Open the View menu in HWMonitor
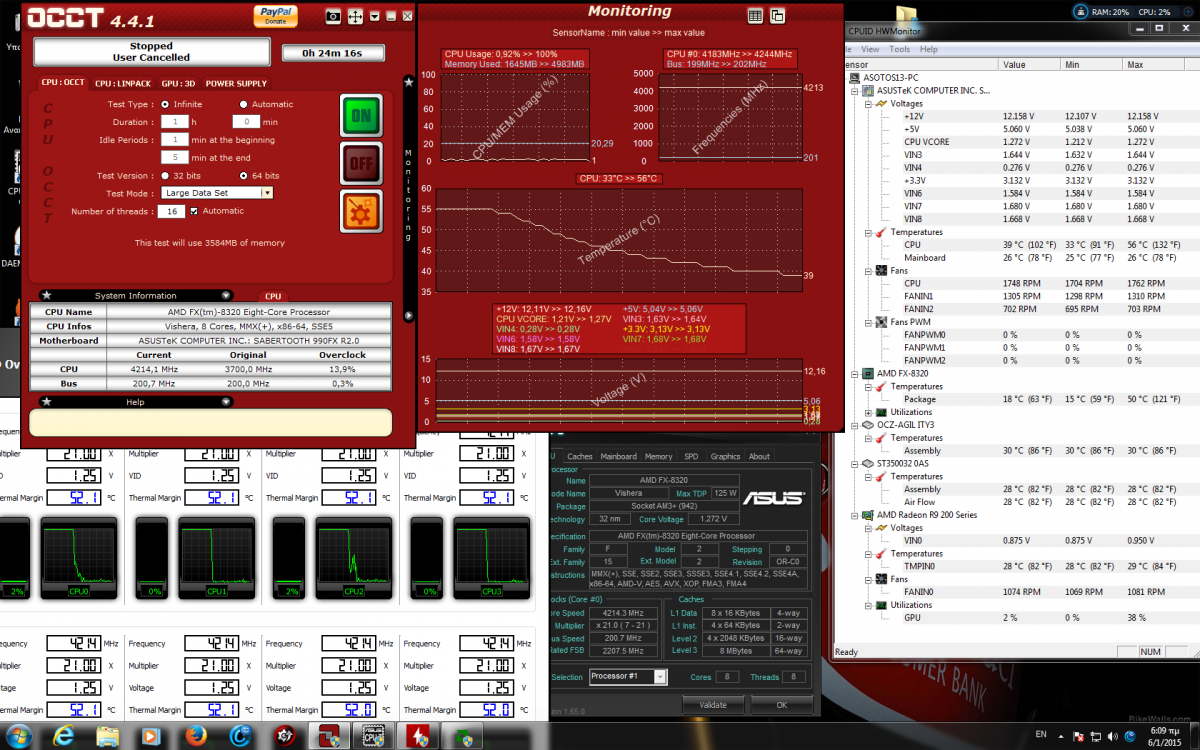Image resolution: width=1200 pixels, height=750 pixels. pyautogui.click(x=871, y=49)
